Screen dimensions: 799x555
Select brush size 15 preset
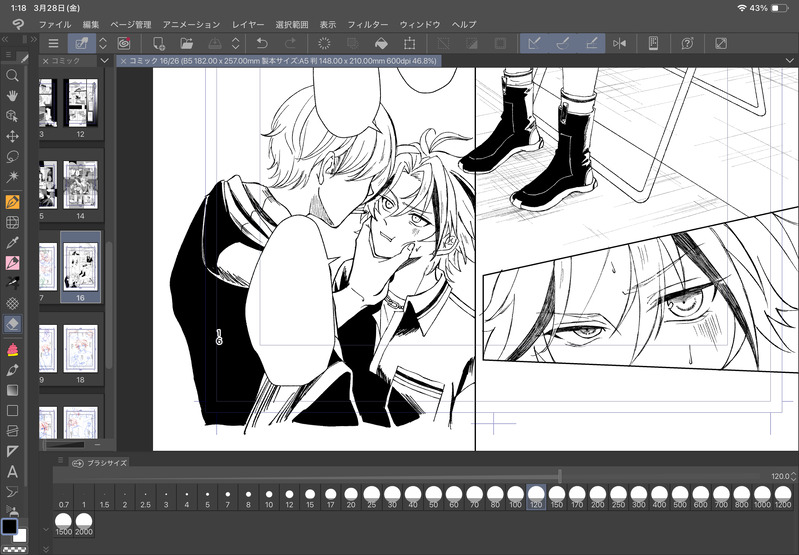click(x=310, y=497)
